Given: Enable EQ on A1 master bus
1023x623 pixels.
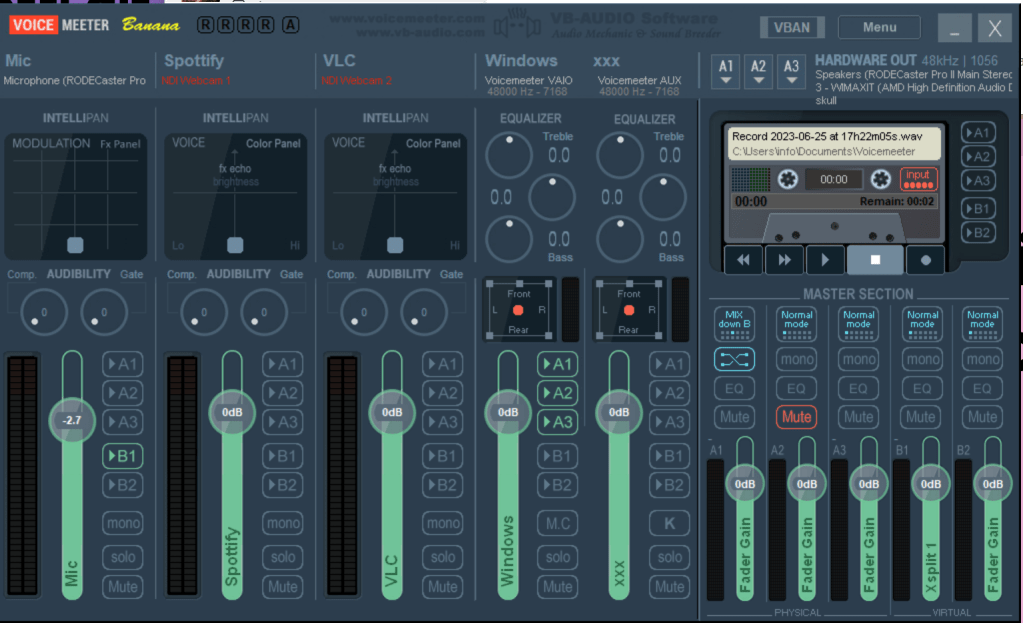Looking at the screenshot, I should [734, 388].
